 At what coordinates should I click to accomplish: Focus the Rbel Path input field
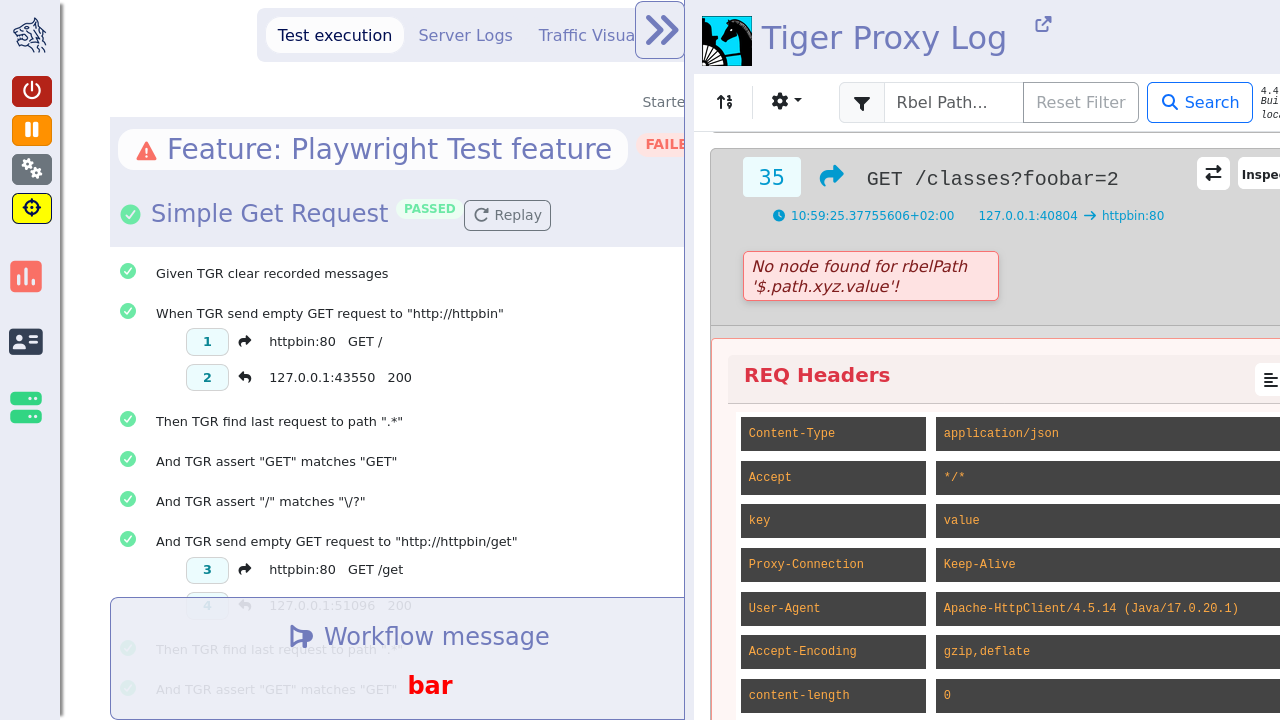(954, 103)
